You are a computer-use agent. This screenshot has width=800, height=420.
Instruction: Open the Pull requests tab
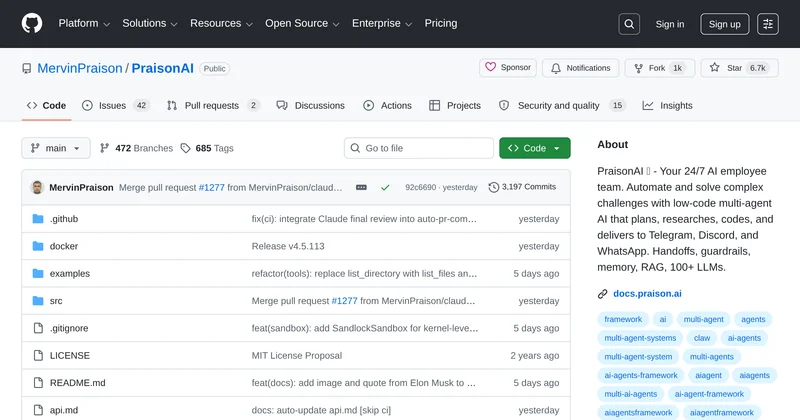(x=212, y=105)
